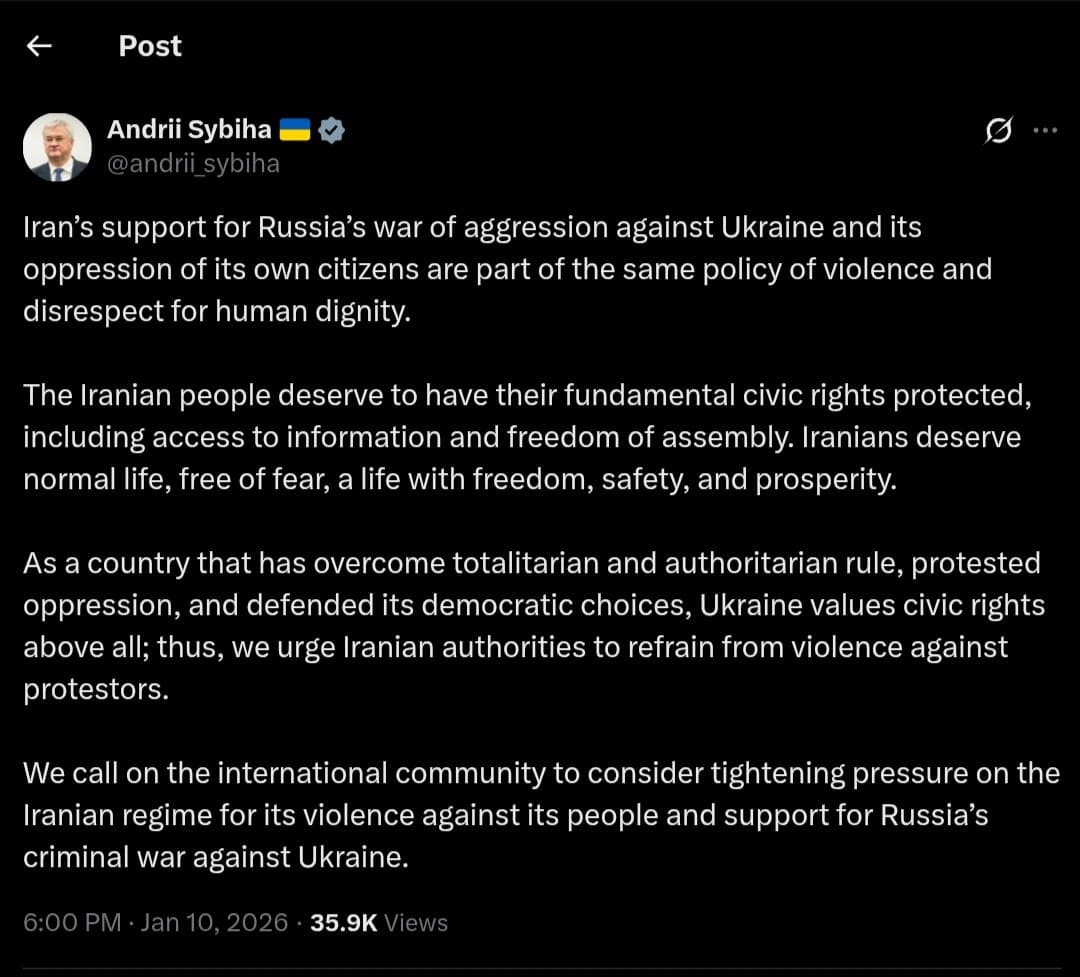1080x977 pixels.
Task: Click the 6:00 PM time text
Action: 71,923
